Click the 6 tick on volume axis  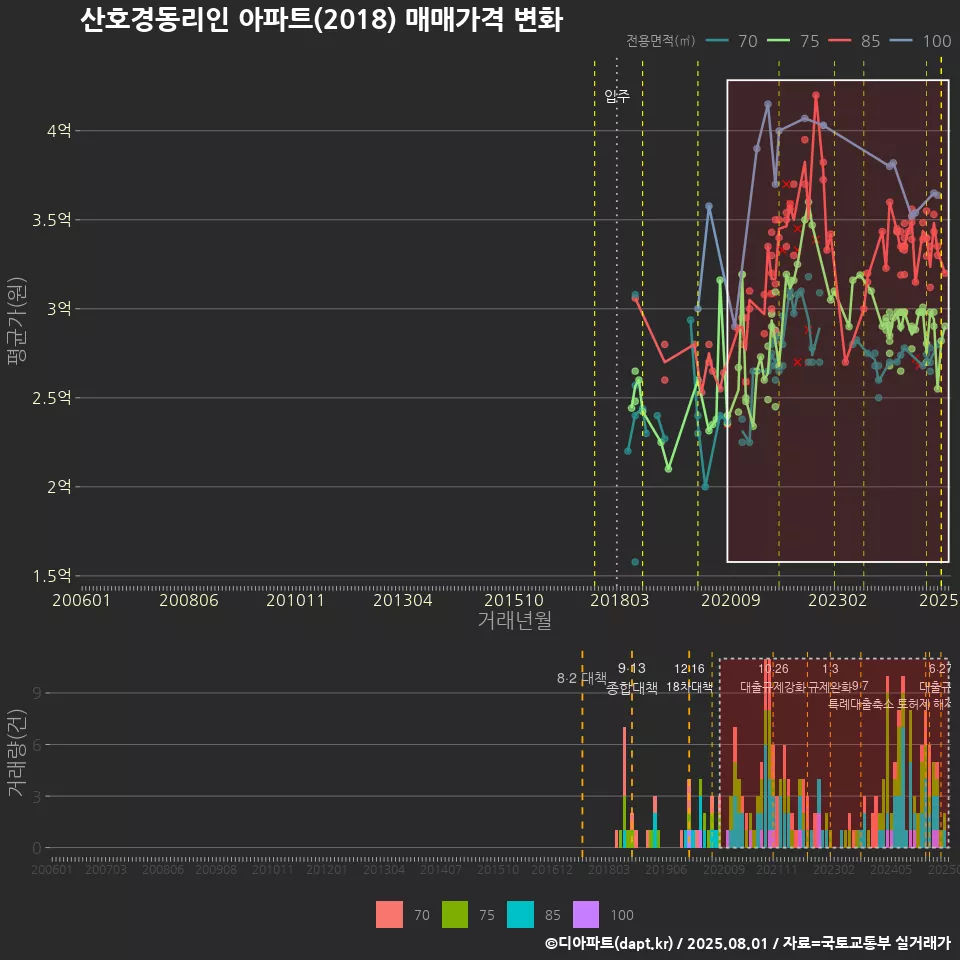point(37,745)
